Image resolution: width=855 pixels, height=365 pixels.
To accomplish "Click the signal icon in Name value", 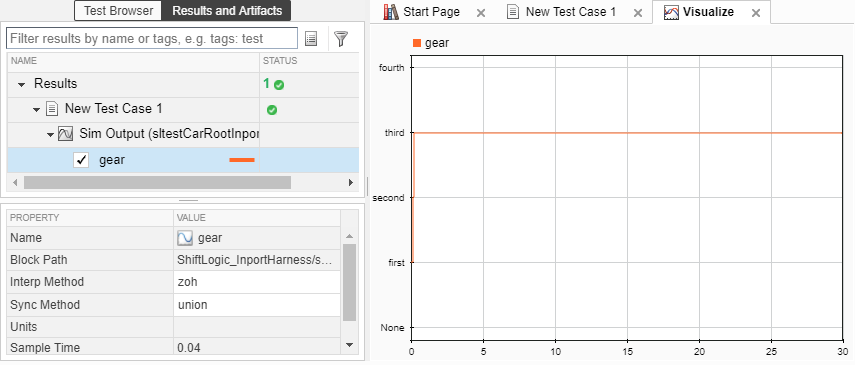I will 185,238.
